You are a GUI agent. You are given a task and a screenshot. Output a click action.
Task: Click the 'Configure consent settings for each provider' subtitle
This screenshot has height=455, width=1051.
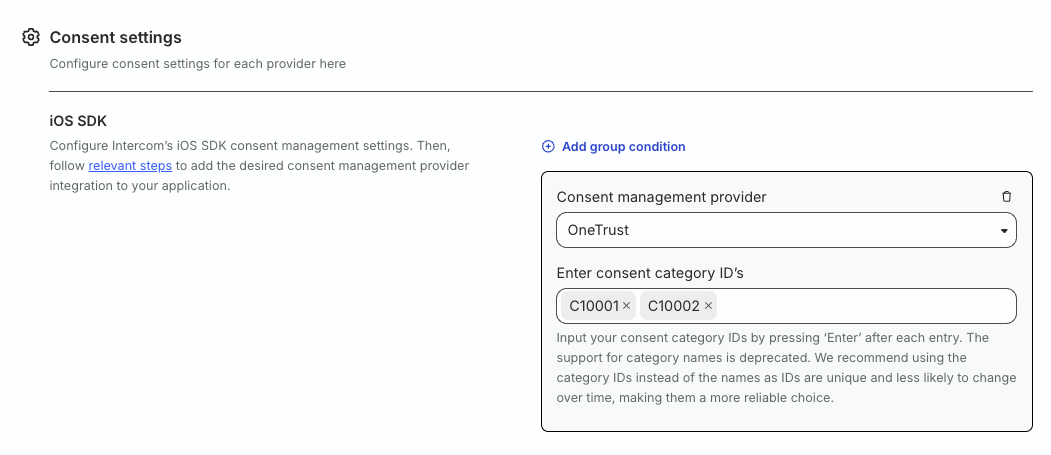tap(197, 63)
